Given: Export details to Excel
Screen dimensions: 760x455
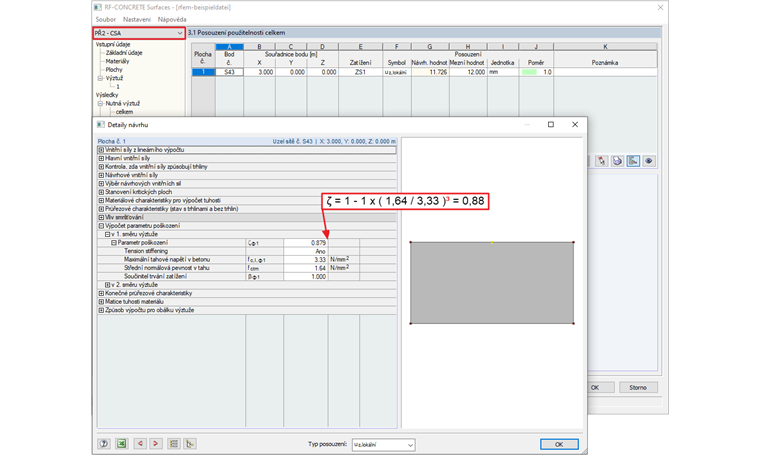Looking at the screenshot, I should click(121, 443).
